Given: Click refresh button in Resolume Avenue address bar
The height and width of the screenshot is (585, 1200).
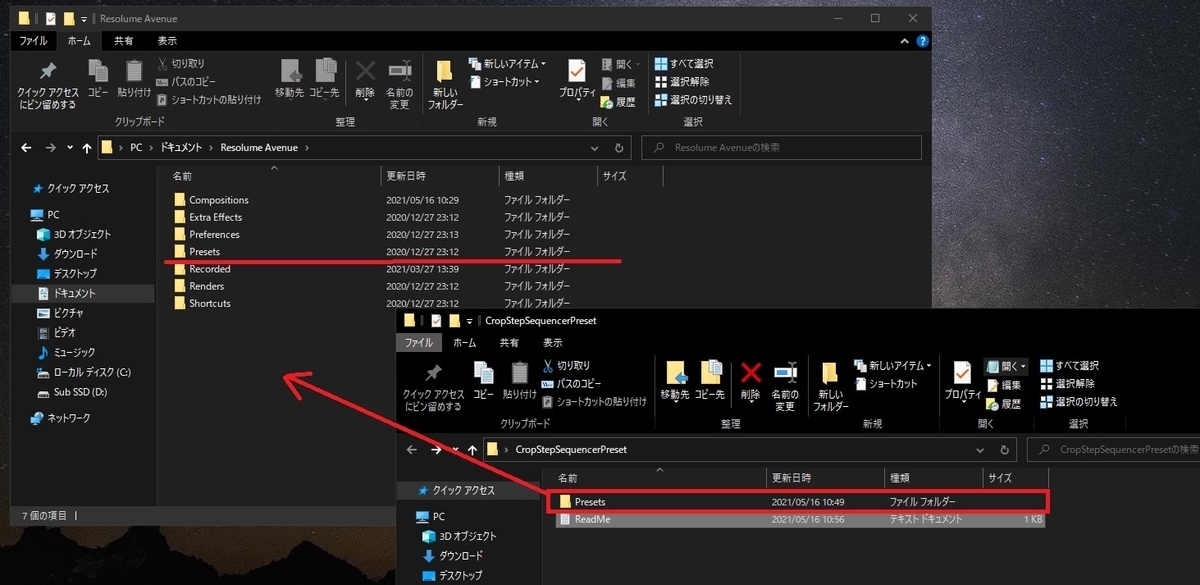Looking at the screenshot, I should [620, 148].
